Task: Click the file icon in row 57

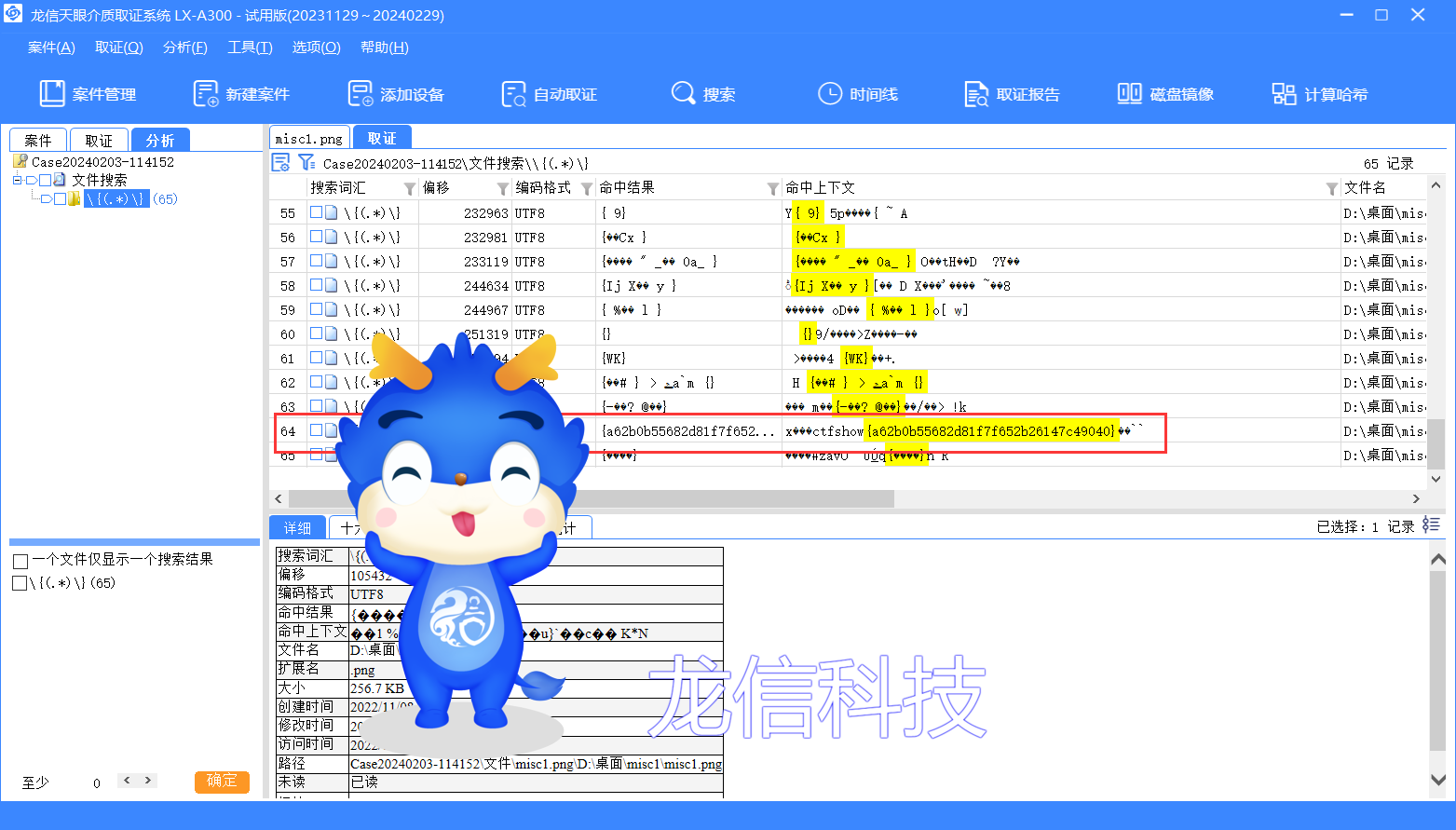Action: (331, 261)
